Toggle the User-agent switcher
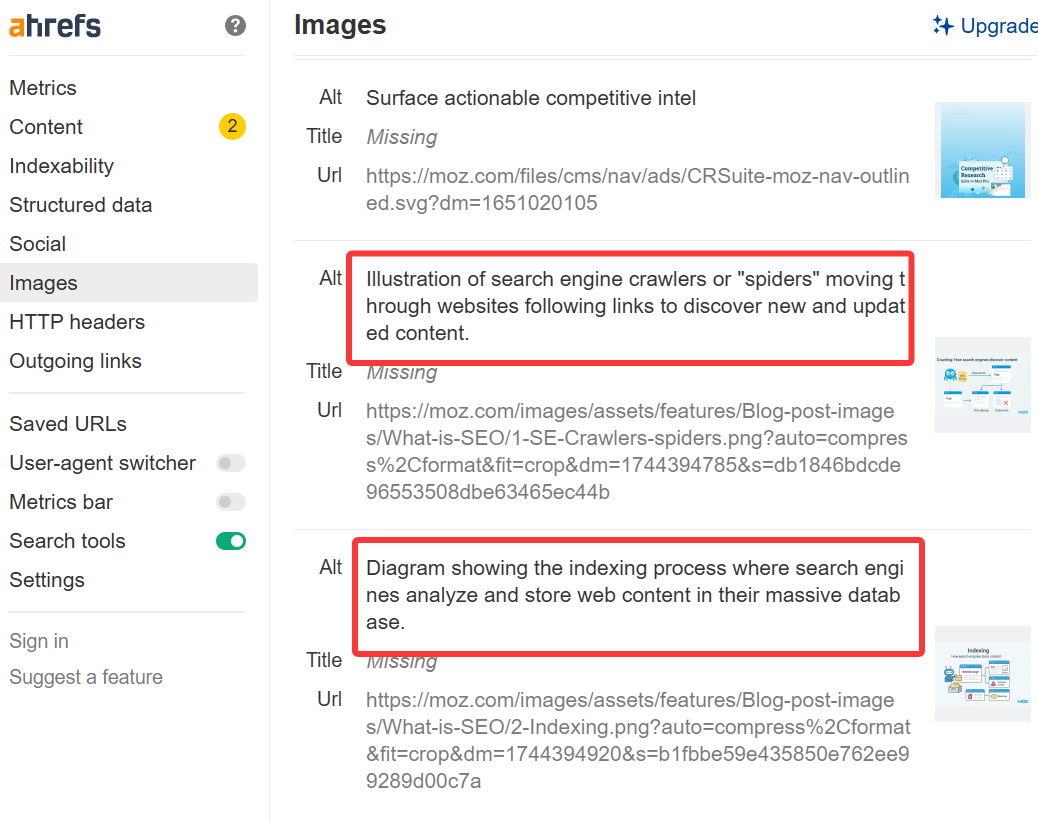Image resolution: width=1038 pixels, height=822 pixels. tap(231, 463)
